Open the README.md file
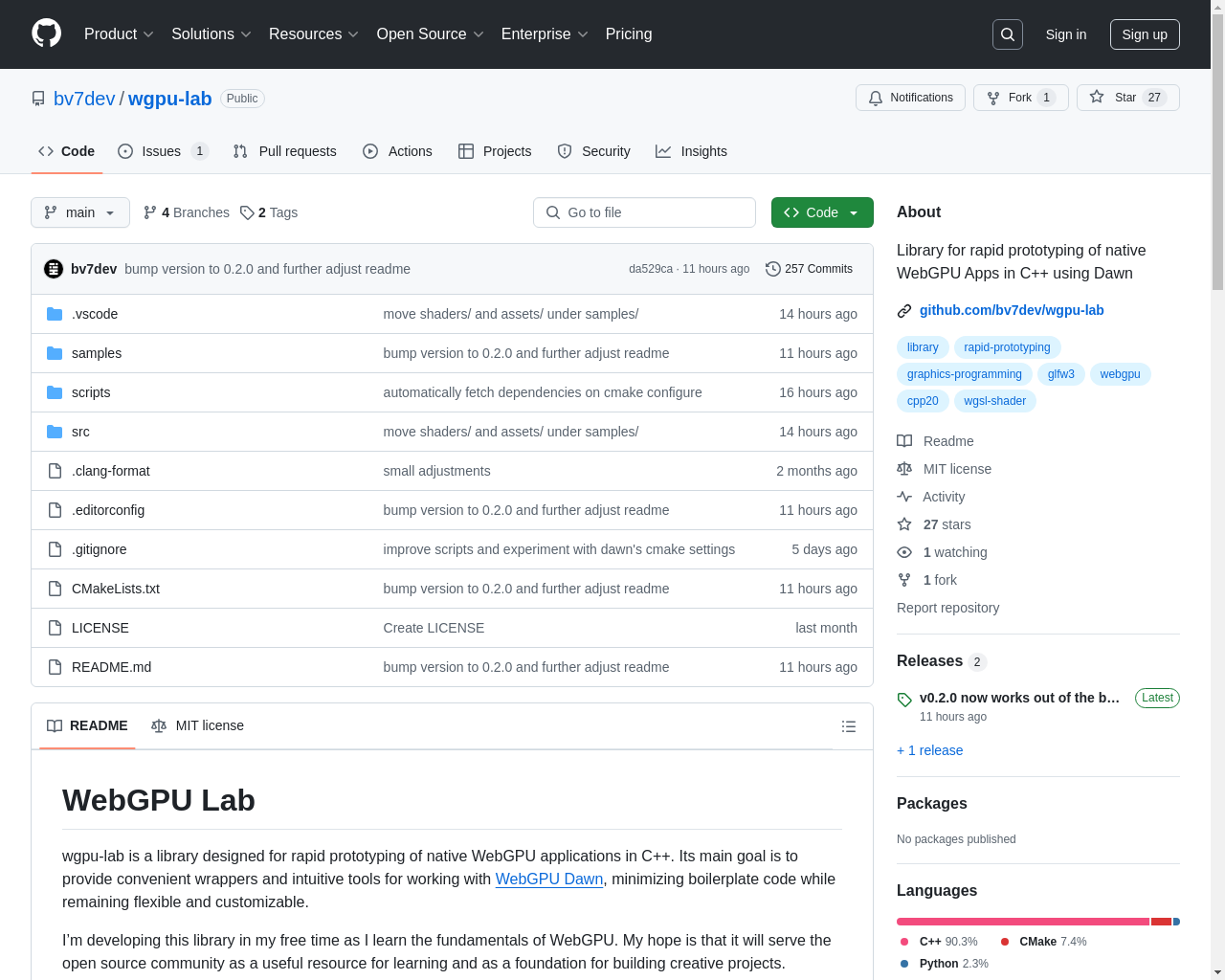This screenshot has height=980, width=1225. [111, 667]
